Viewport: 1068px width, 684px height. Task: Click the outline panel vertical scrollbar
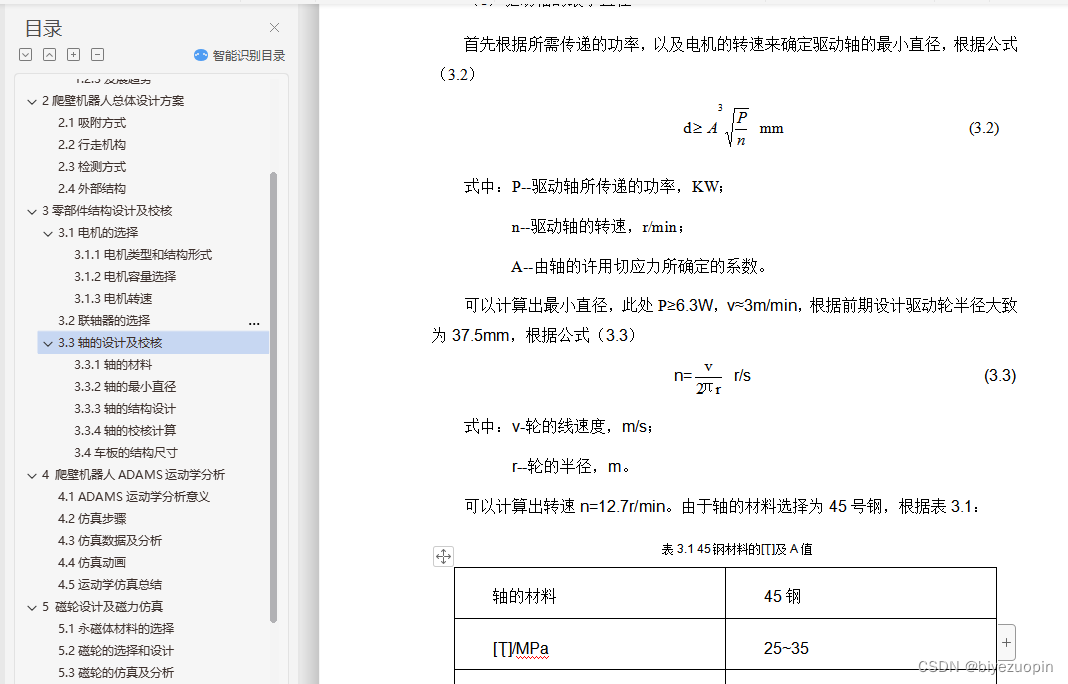point(273,397)
